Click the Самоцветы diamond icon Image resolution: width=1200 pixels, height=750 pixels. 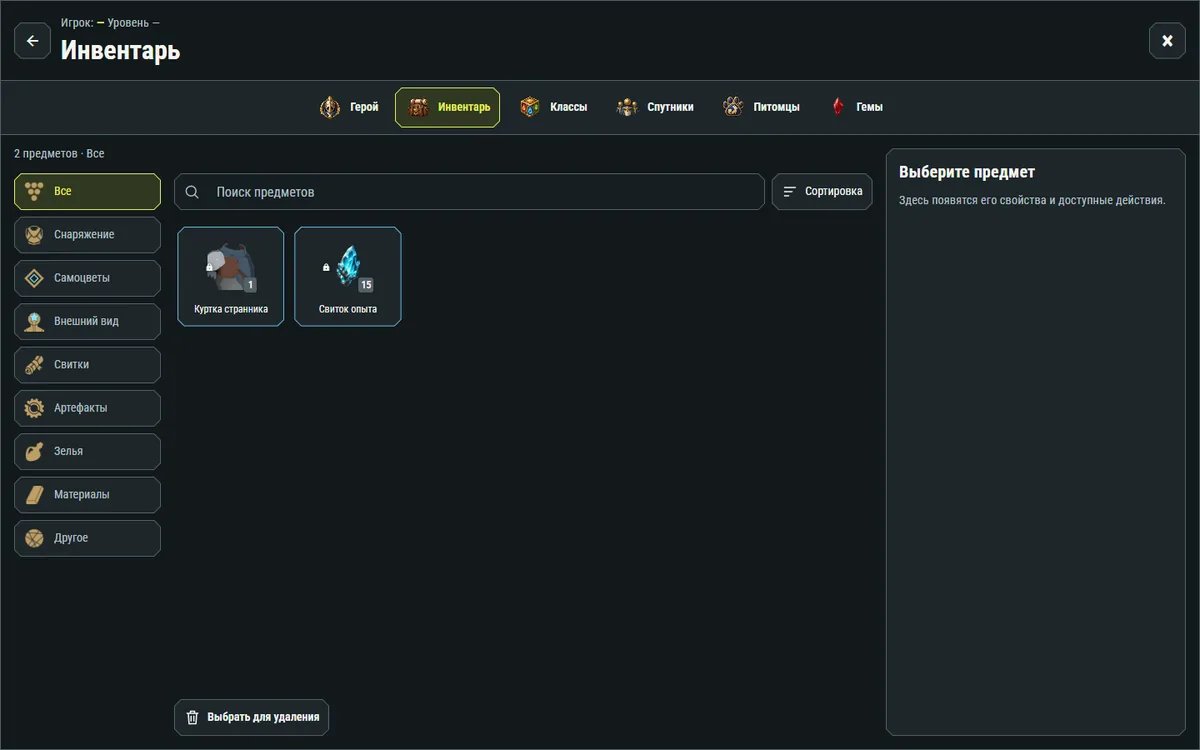click(x=35, y=278)
